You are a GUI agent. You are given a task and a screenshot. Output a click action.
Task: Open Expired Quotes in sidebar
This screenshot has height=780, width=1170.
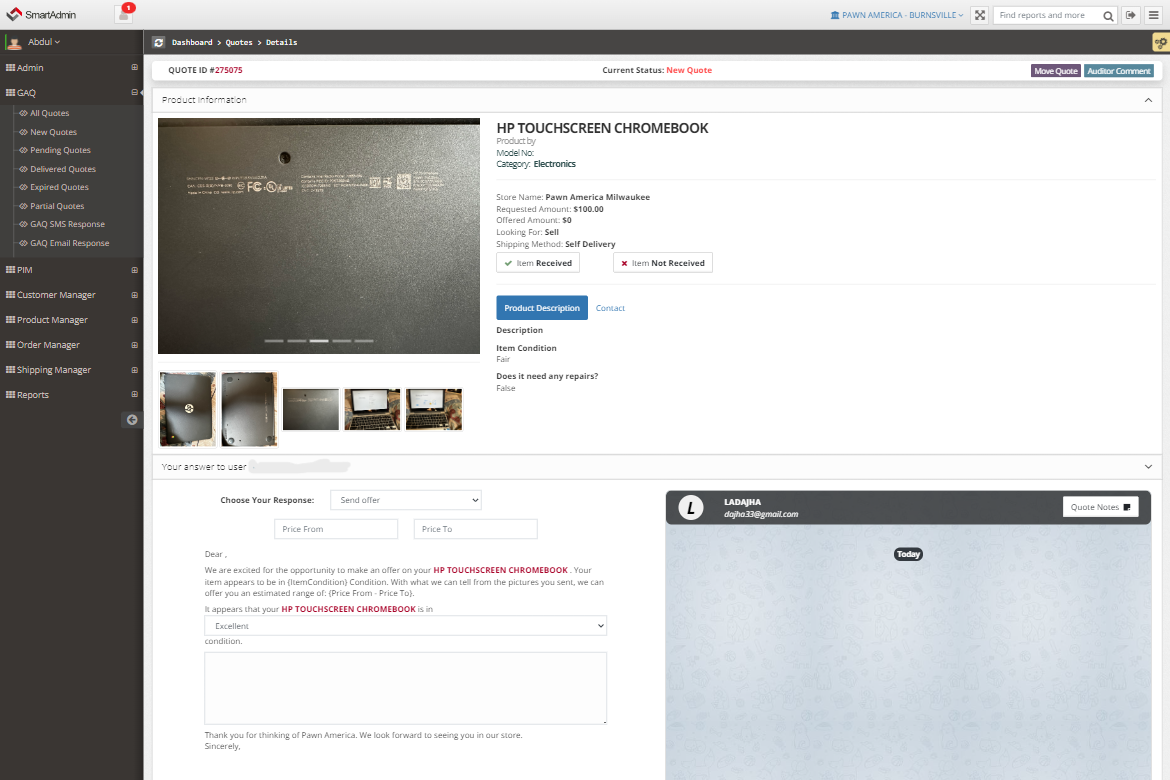pyautogui.click(x=59, y=187)
